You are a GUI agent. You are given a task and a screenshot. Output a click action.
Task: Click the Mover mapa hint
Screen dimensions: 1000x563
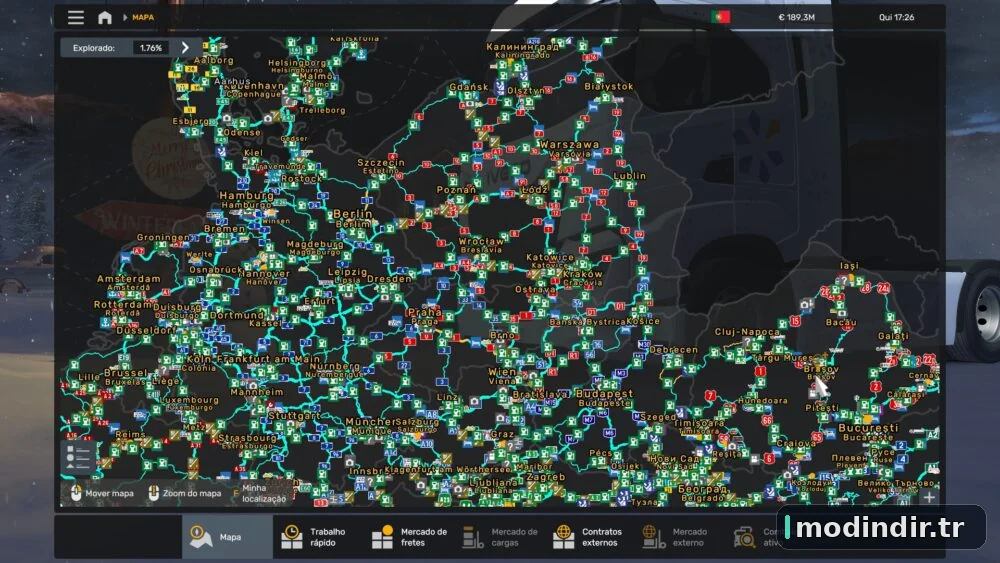pos(102,494)
